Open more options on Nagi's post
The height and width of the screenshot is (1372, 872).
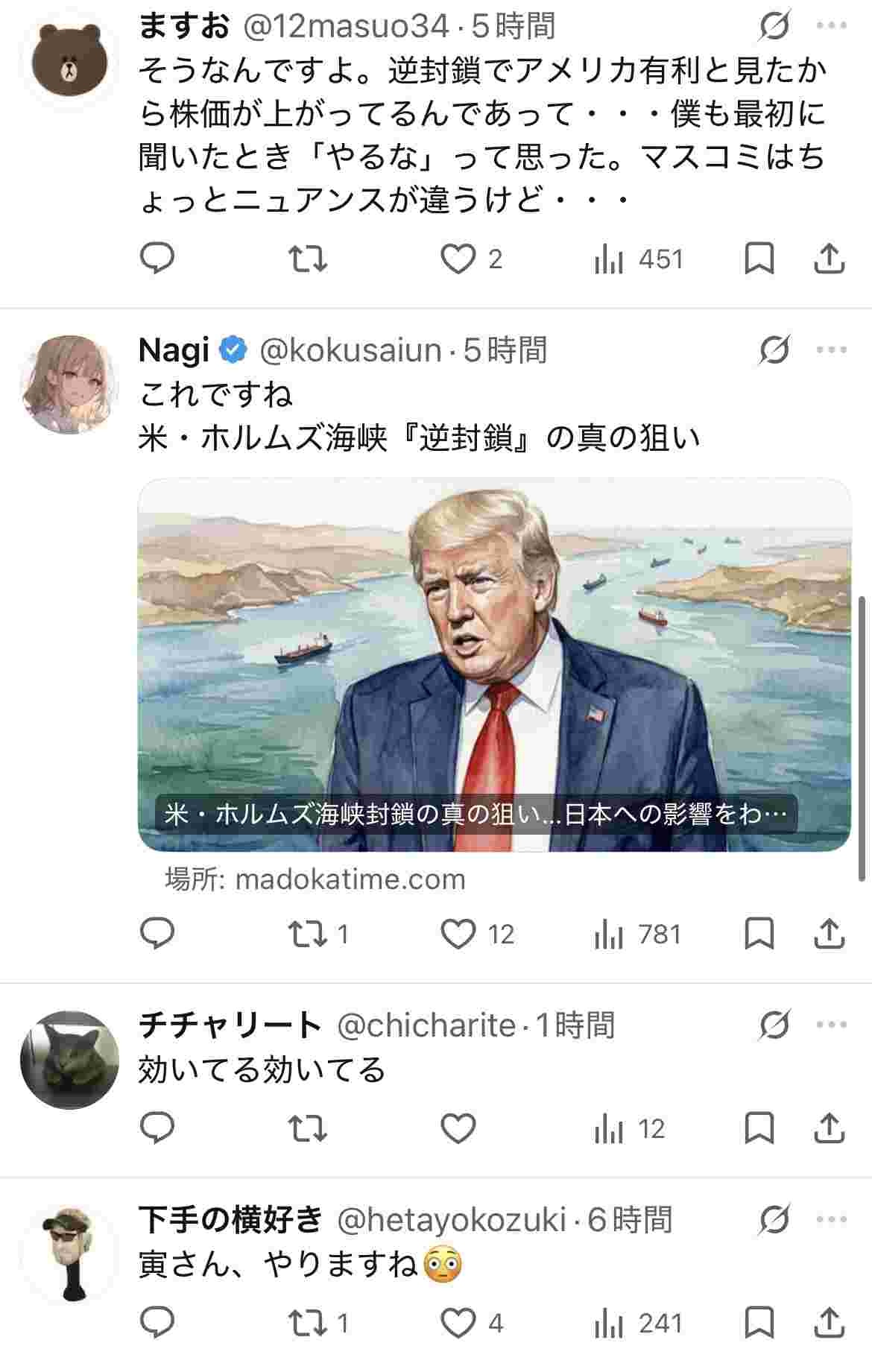831,350
